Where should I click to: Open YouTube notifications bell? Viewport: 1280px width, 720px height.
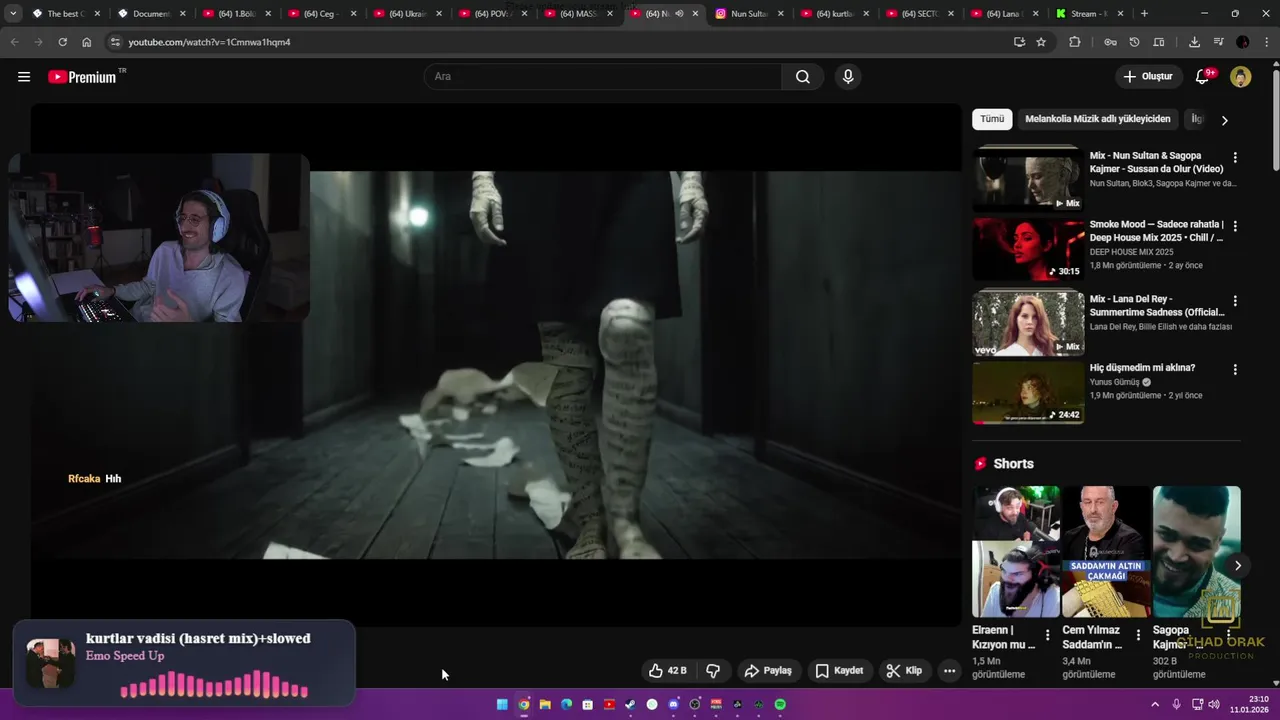1203,77
